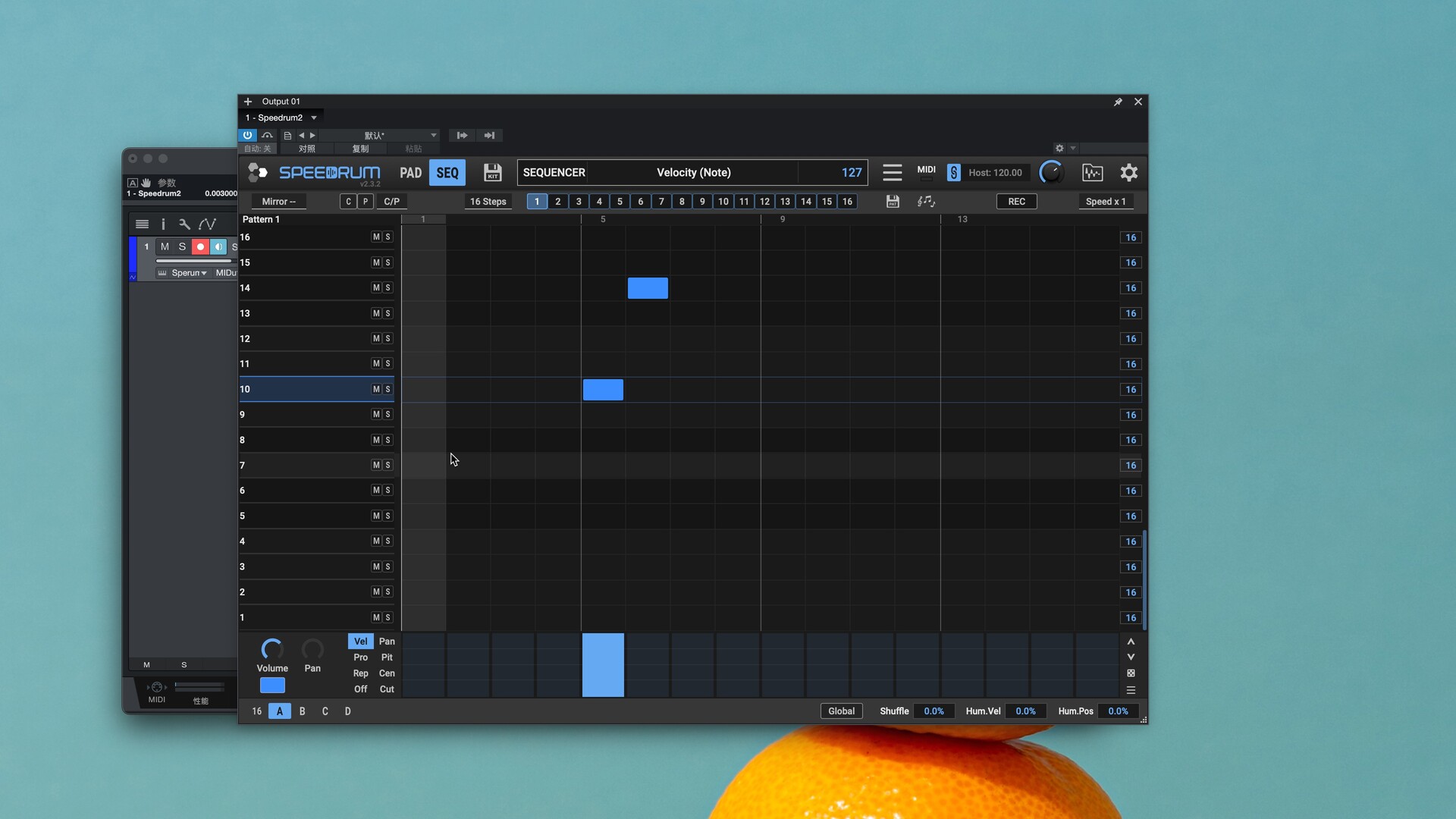
Task: Click the 对照 compare button
Action: point(306,149)
